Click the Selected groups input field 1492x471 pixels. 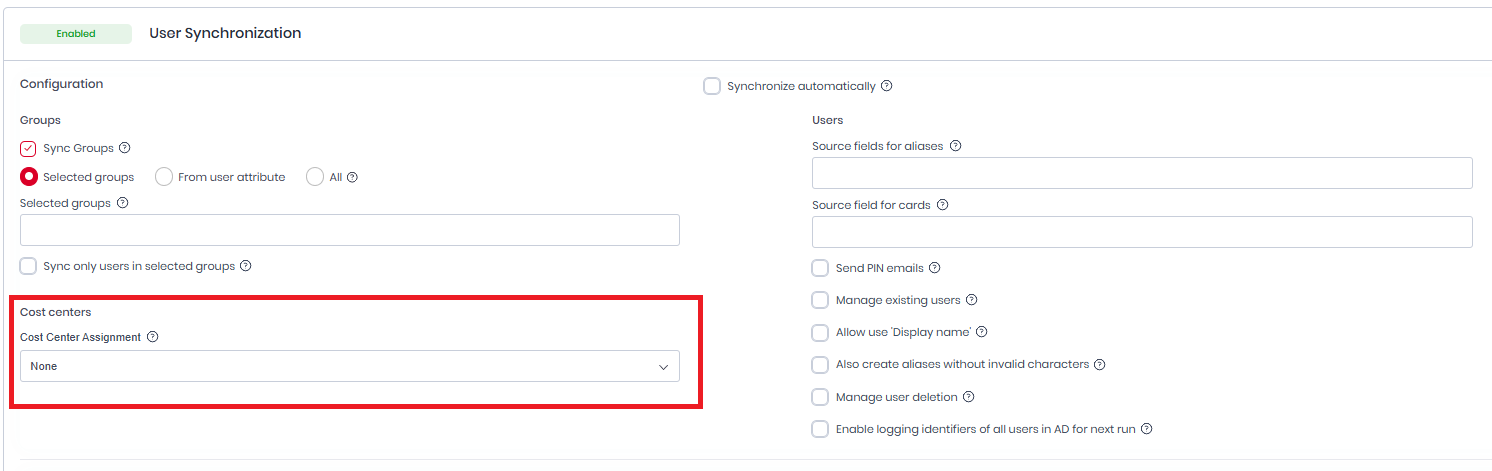[350, 230]
